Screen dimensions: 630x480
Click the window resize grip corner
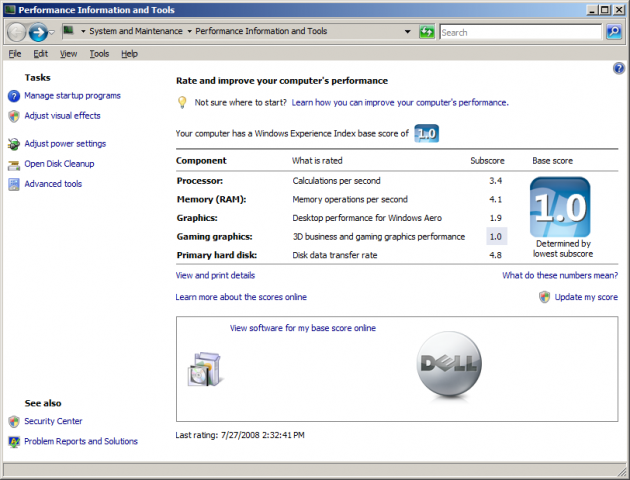[622, 471]
